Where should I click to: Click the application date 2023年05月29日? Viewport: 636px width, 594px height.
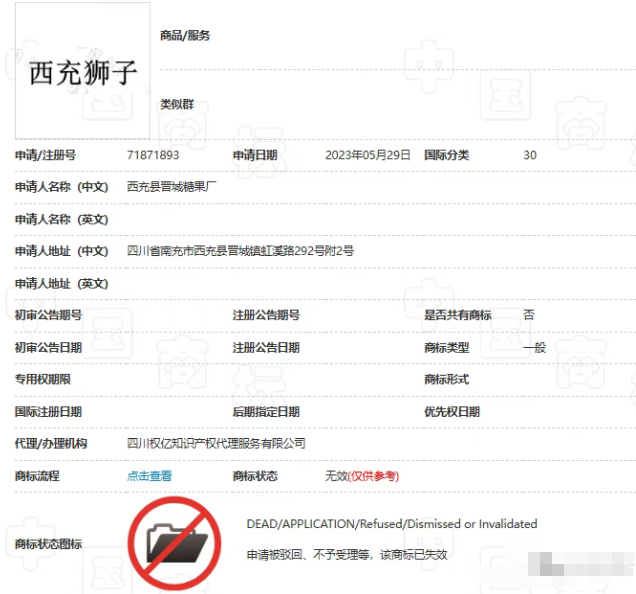(x=368, y=155)
